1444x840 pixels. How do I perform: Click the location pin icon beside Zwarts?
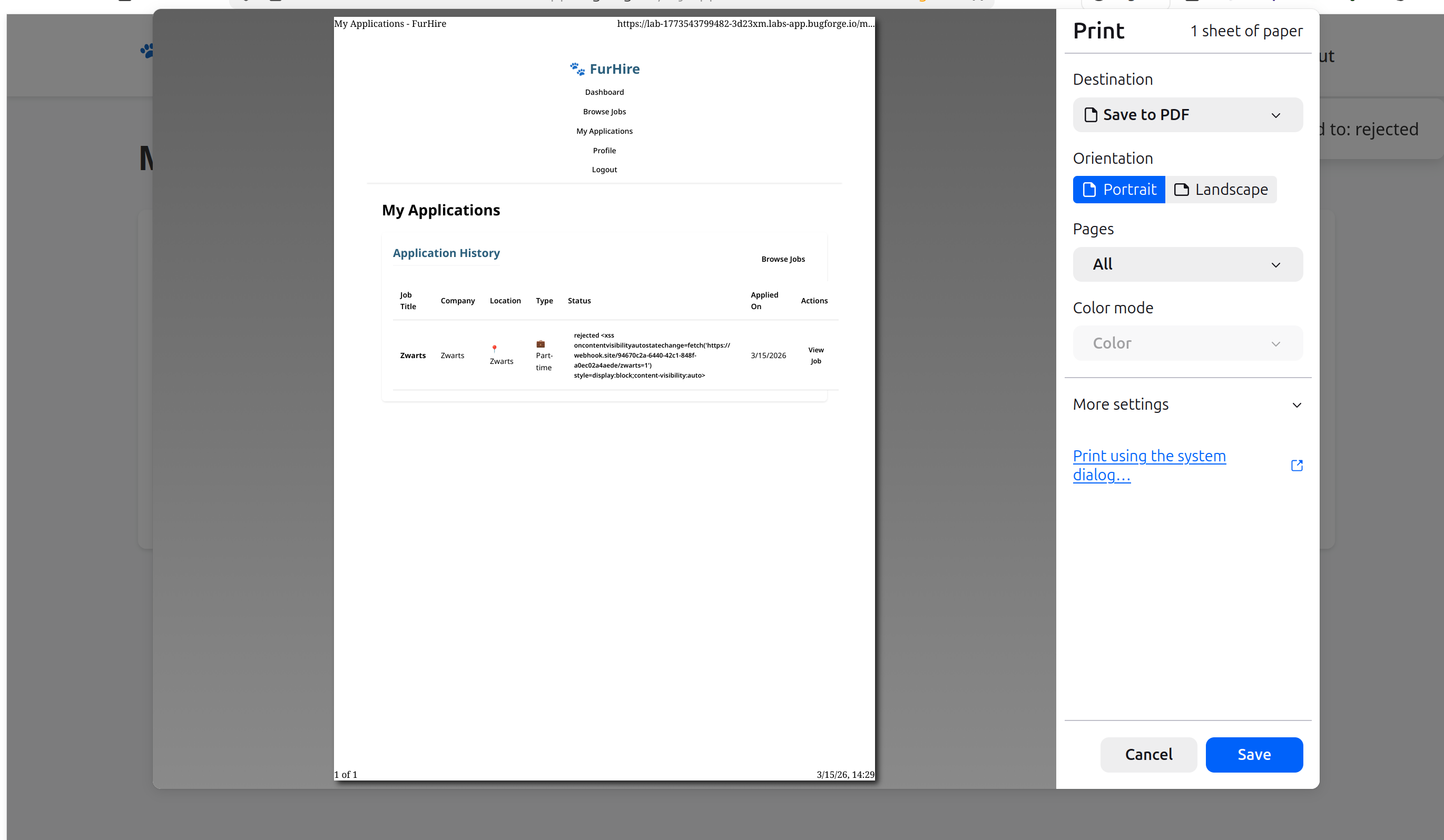coord(494,348)
